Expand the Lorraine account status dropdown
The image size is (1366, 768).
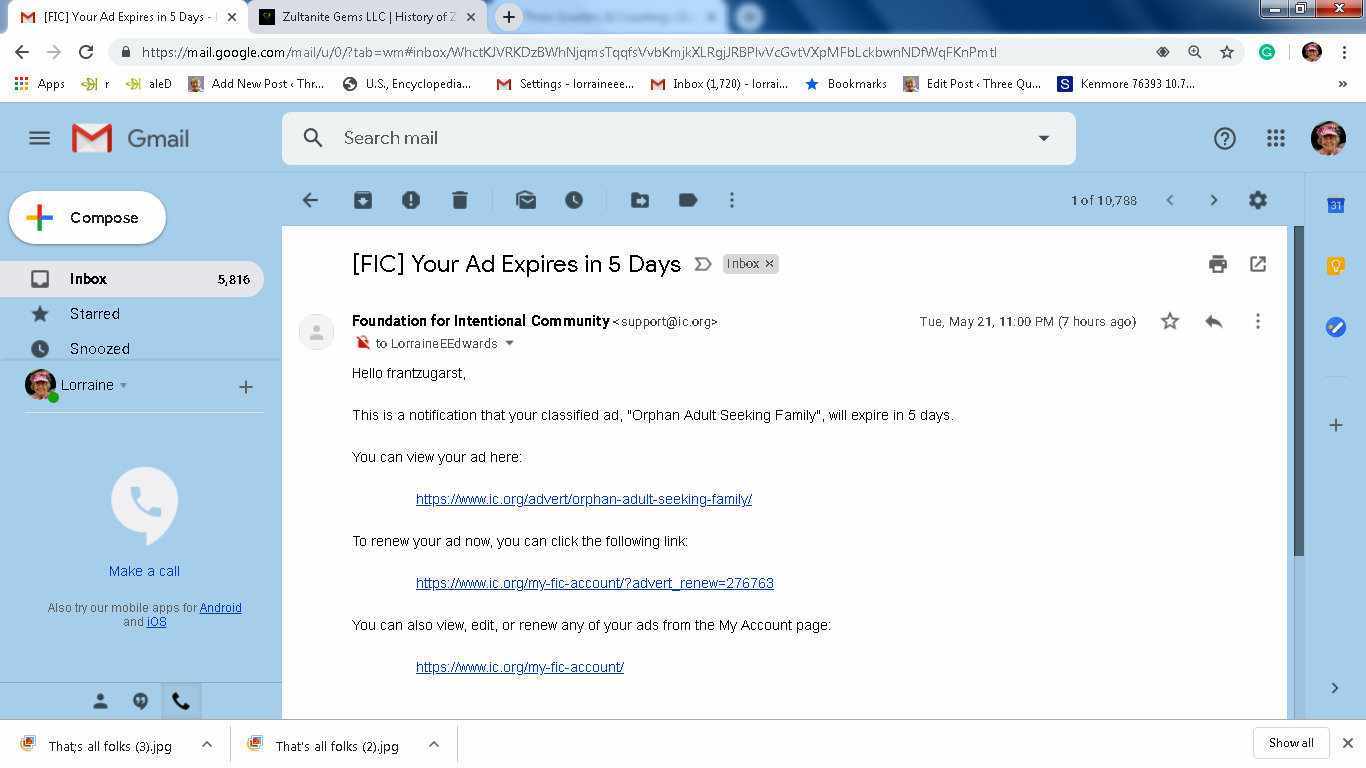pyautogui.click(x=124, y=386)
